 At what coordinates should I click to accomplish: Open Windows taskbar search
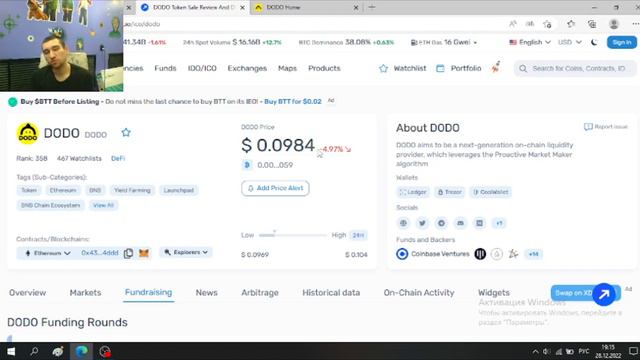pos(34,351)
